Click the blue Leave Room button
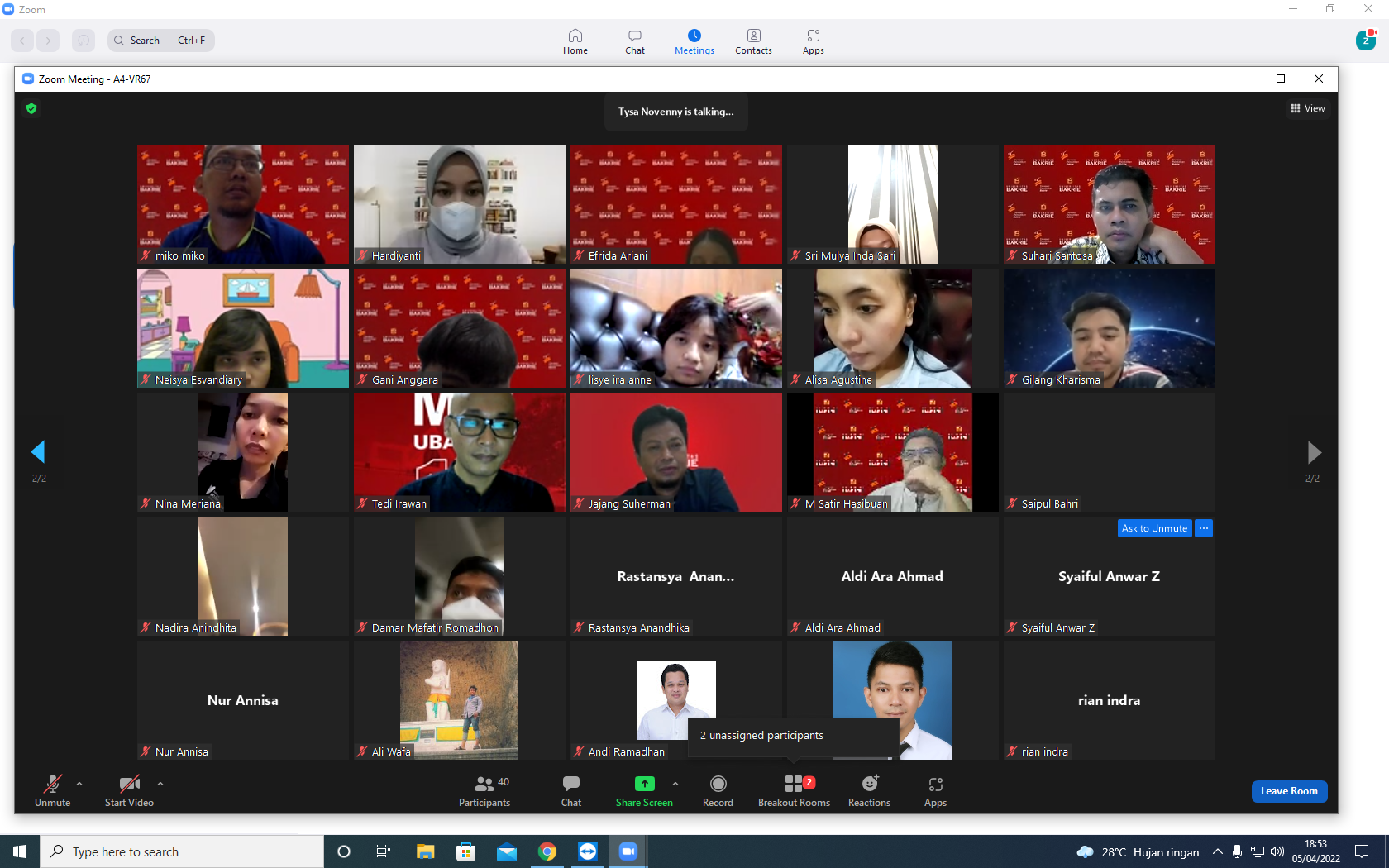 [x=1289, y=791]
